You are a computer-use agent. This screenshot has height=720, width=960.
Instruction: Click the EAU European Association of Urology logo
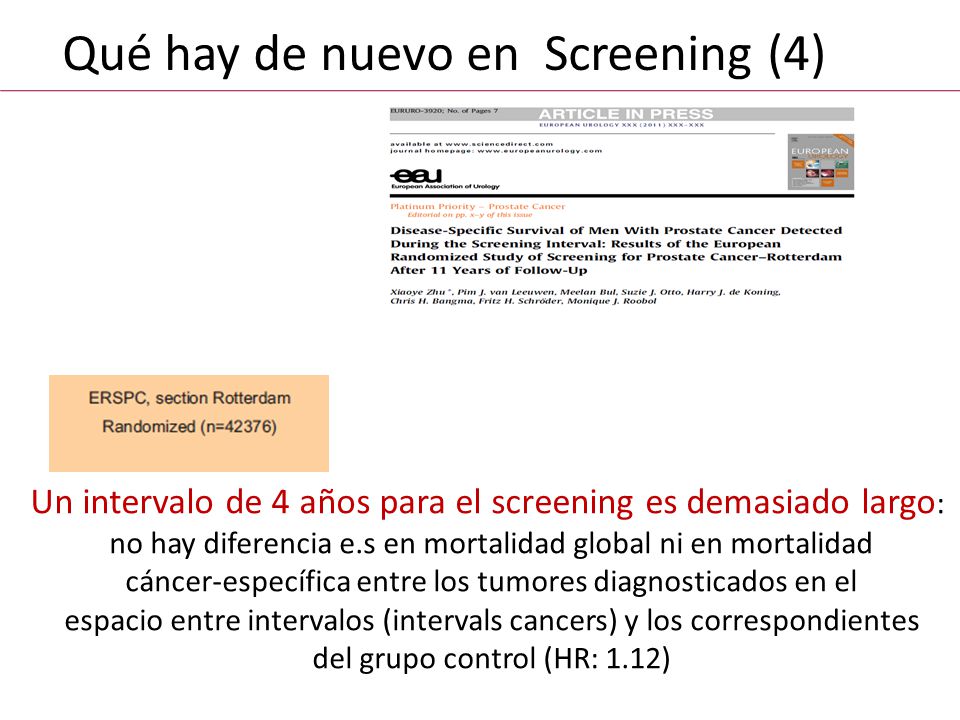tap(445, 179)
